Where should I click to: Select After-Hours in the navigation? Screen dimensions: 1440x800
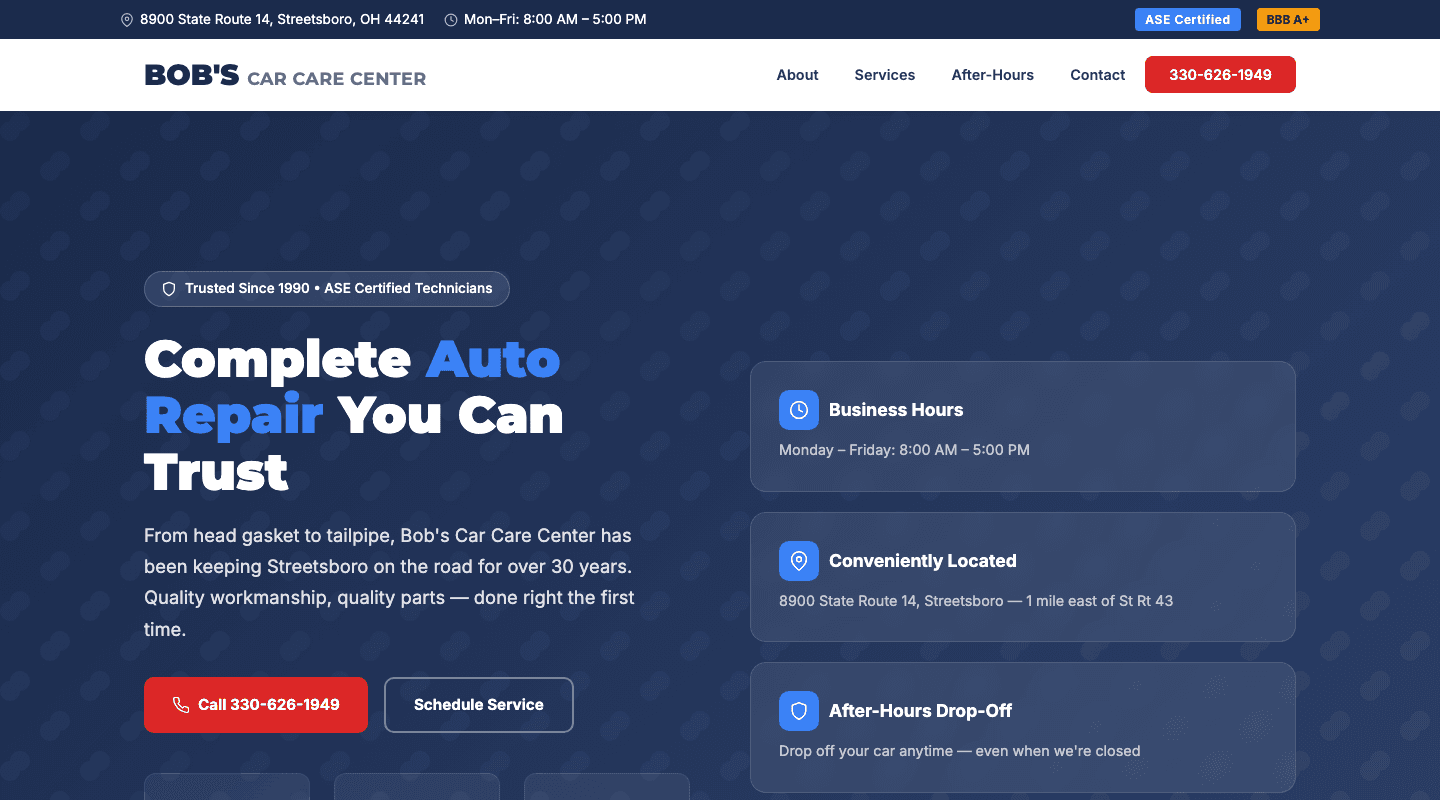(x=992, y=74)
